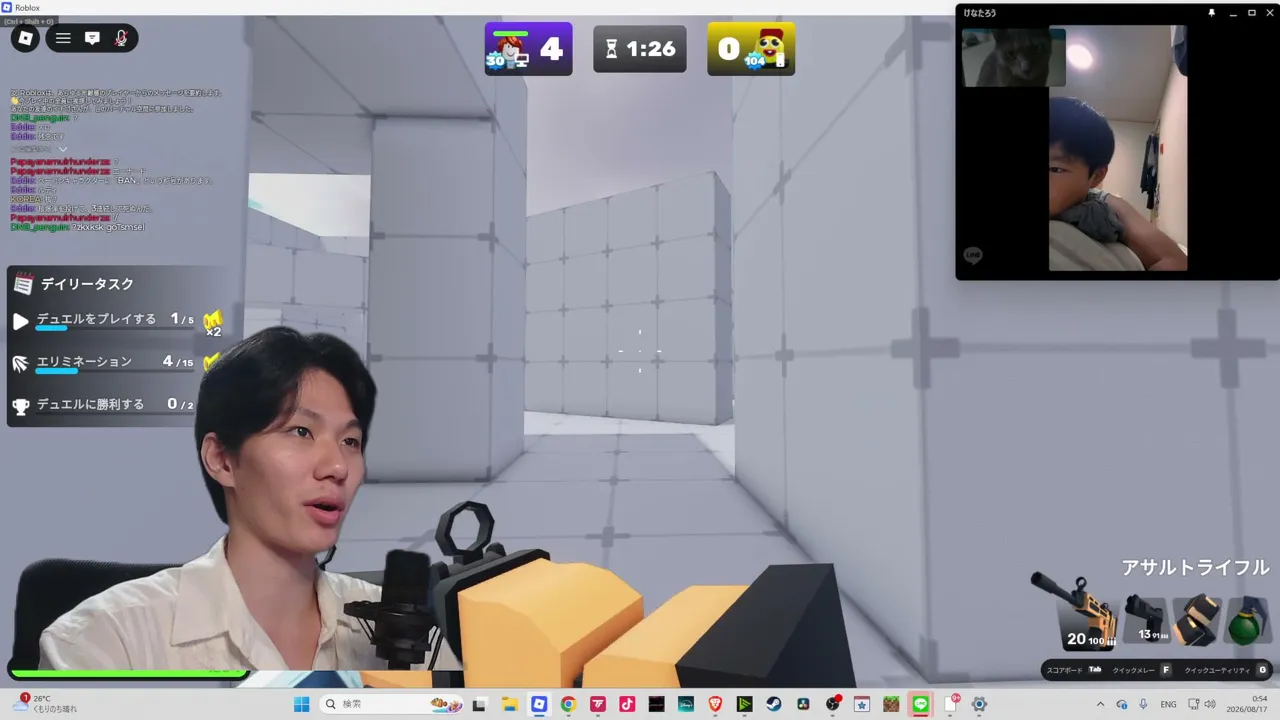Open Settings gear from the taskbar
1280x720 pixels.
click(980, 704)
